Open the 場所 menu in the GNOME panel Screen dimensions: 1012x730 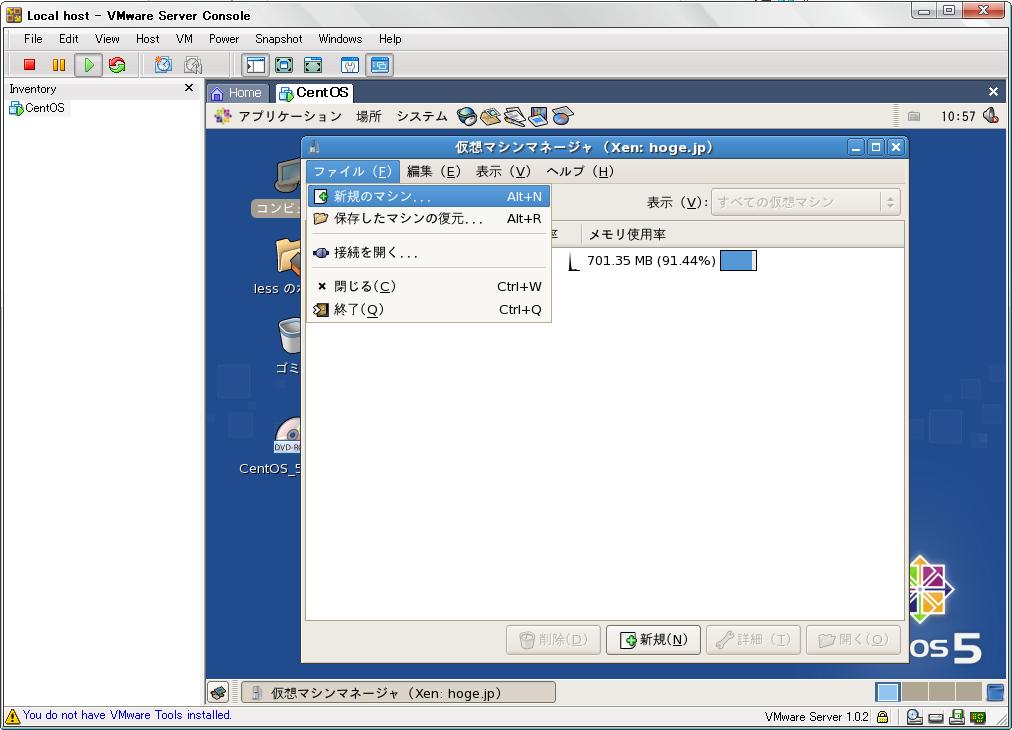369,116
